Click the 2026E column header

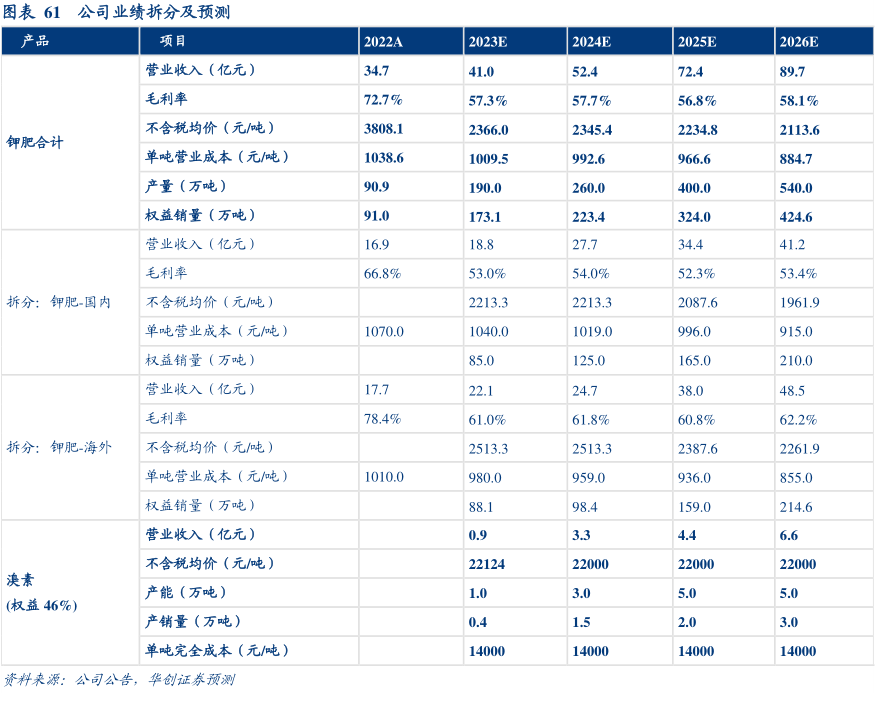(x=798, y=42)
